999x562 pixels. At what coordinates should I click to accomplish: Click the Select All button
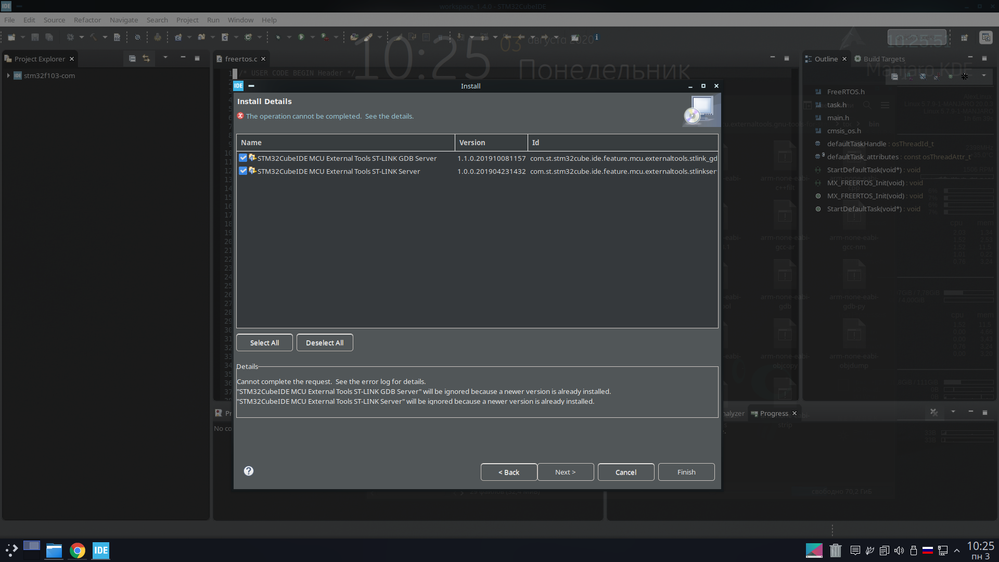tap(264, 343)
